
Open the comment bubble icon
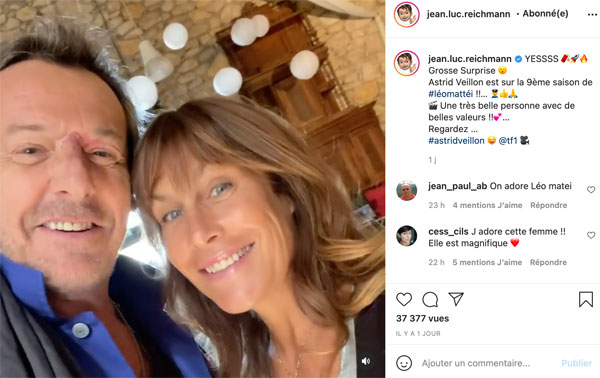point(430,299)
